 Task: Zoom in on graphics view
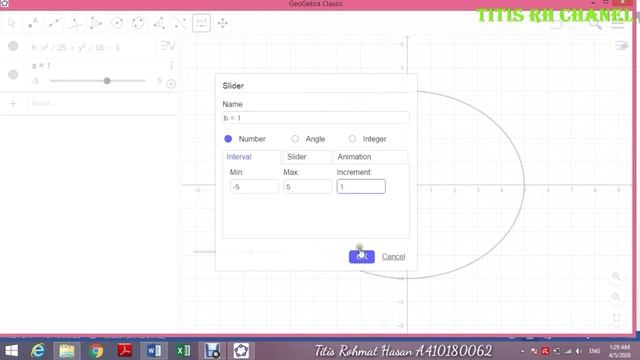(x=616, y=277)
